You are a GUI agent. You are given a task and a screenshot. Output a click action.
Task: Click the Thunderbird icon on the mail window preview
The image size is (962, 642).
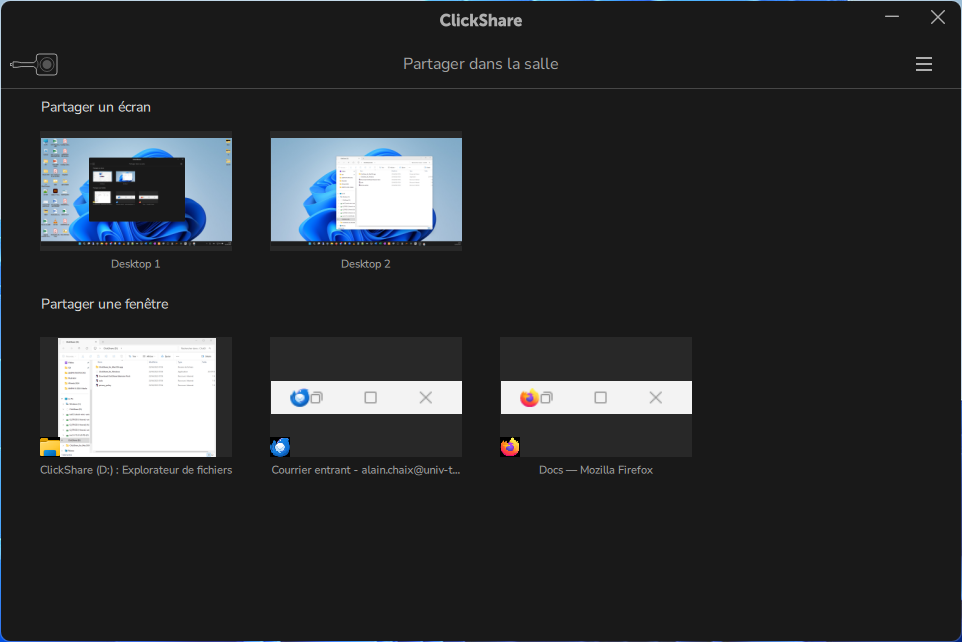pyautogui.click(x=299, y=397)
